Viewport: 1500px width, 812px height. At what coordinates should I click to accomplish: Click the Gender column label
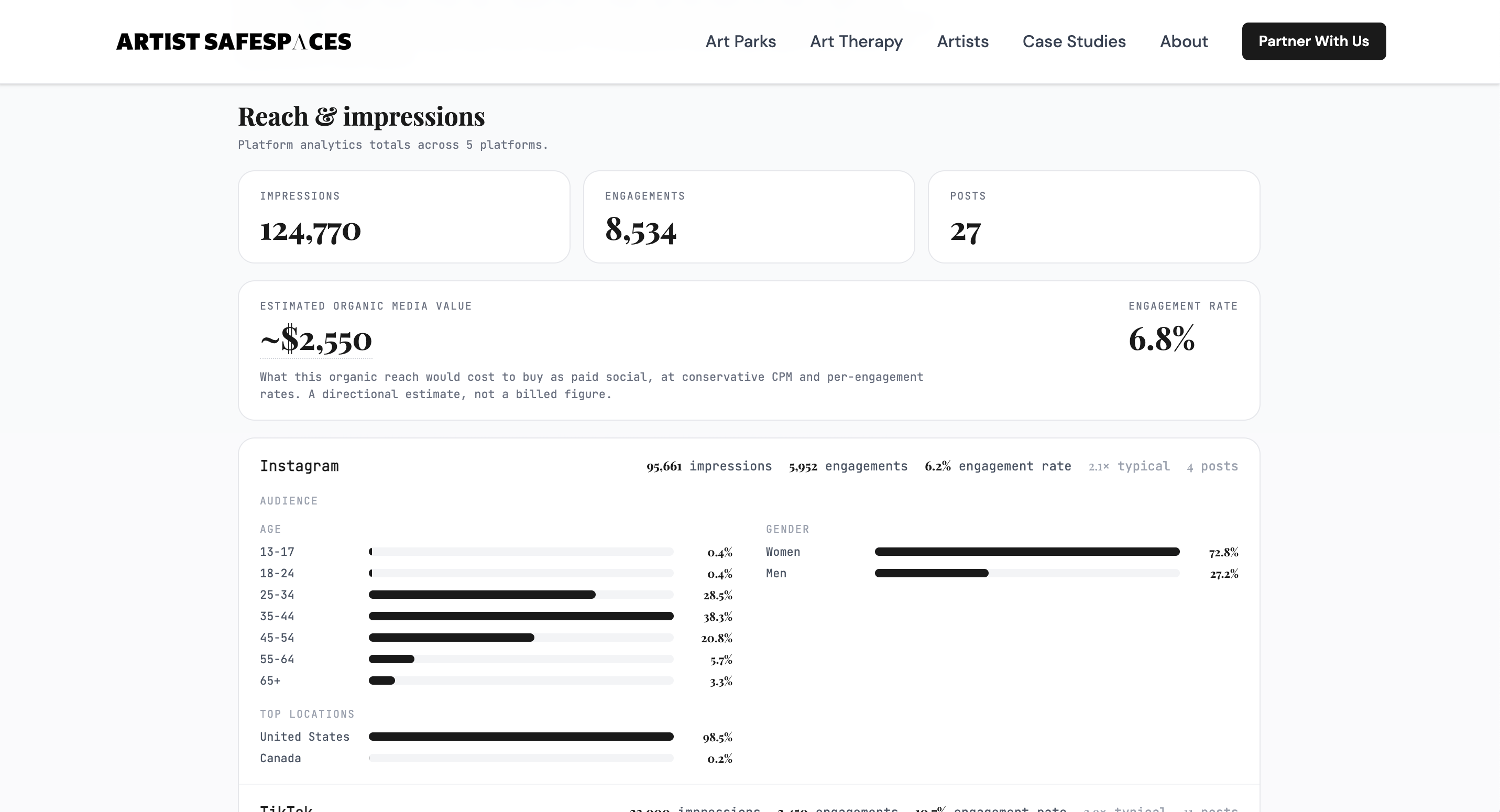(787, 529)
